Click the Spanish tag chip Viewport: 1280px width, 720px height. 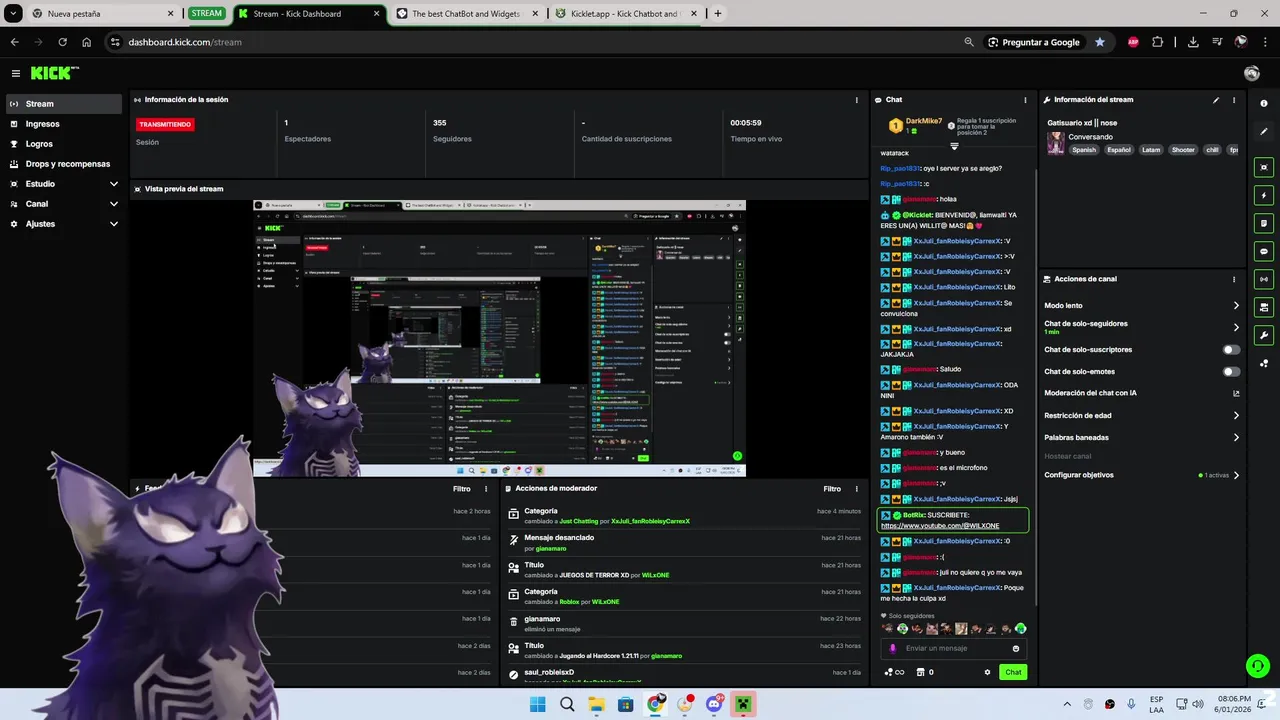pyautogui.click(x=1084, y=150)
